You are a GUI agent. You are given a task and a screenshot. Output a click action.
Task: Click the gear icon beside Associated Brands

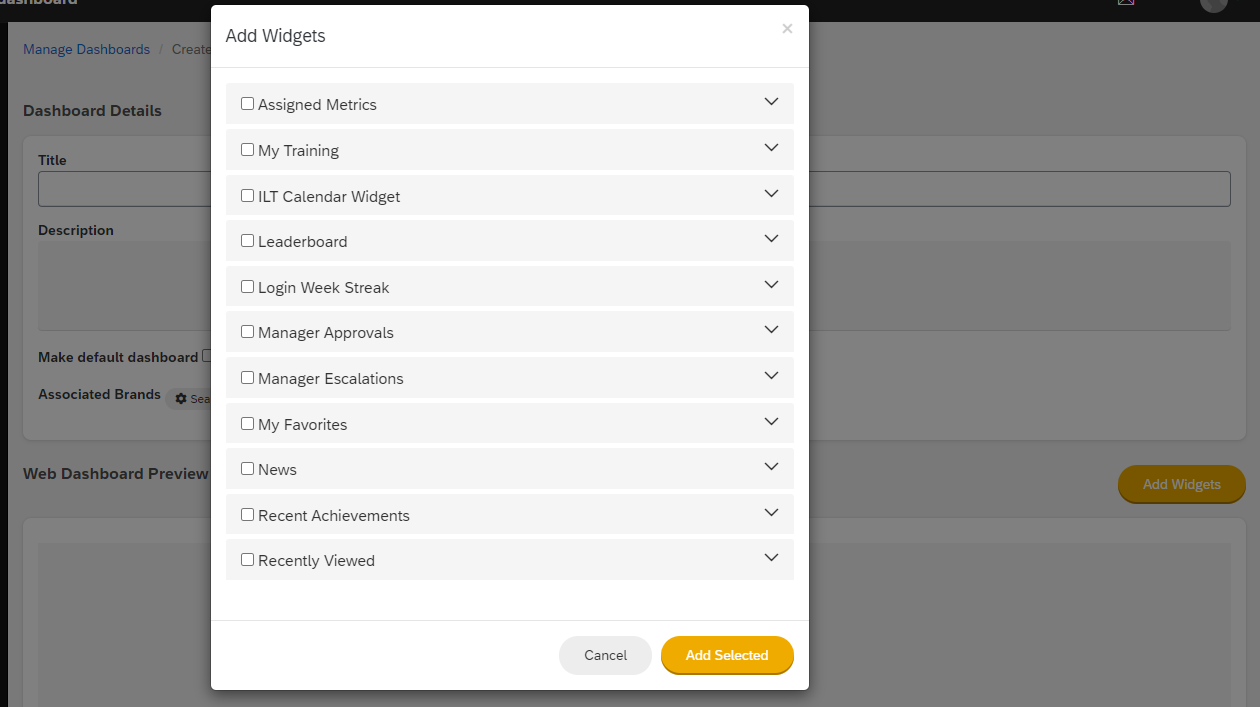click(181, 399)
